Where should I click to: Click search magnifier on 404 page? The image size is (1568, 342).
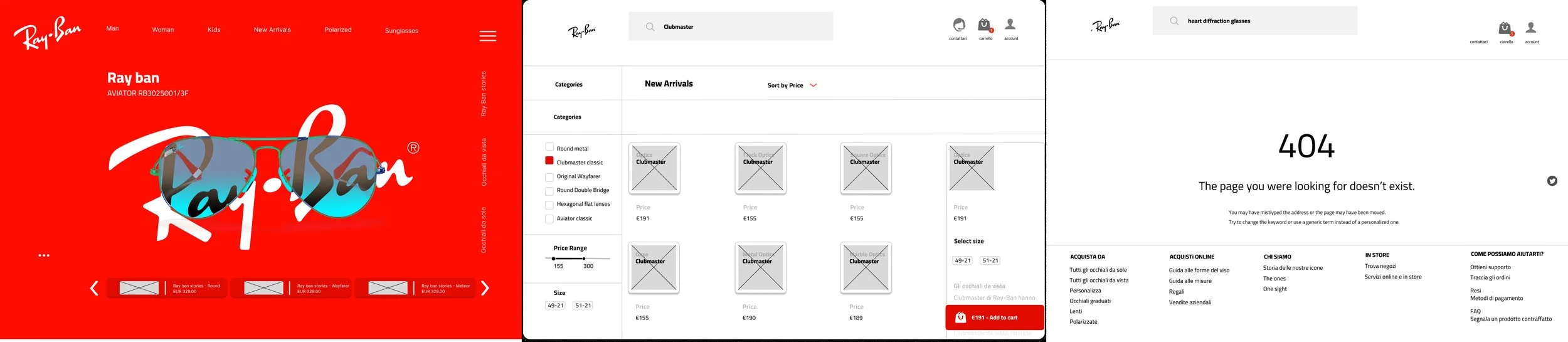[x=1173, y=21]
